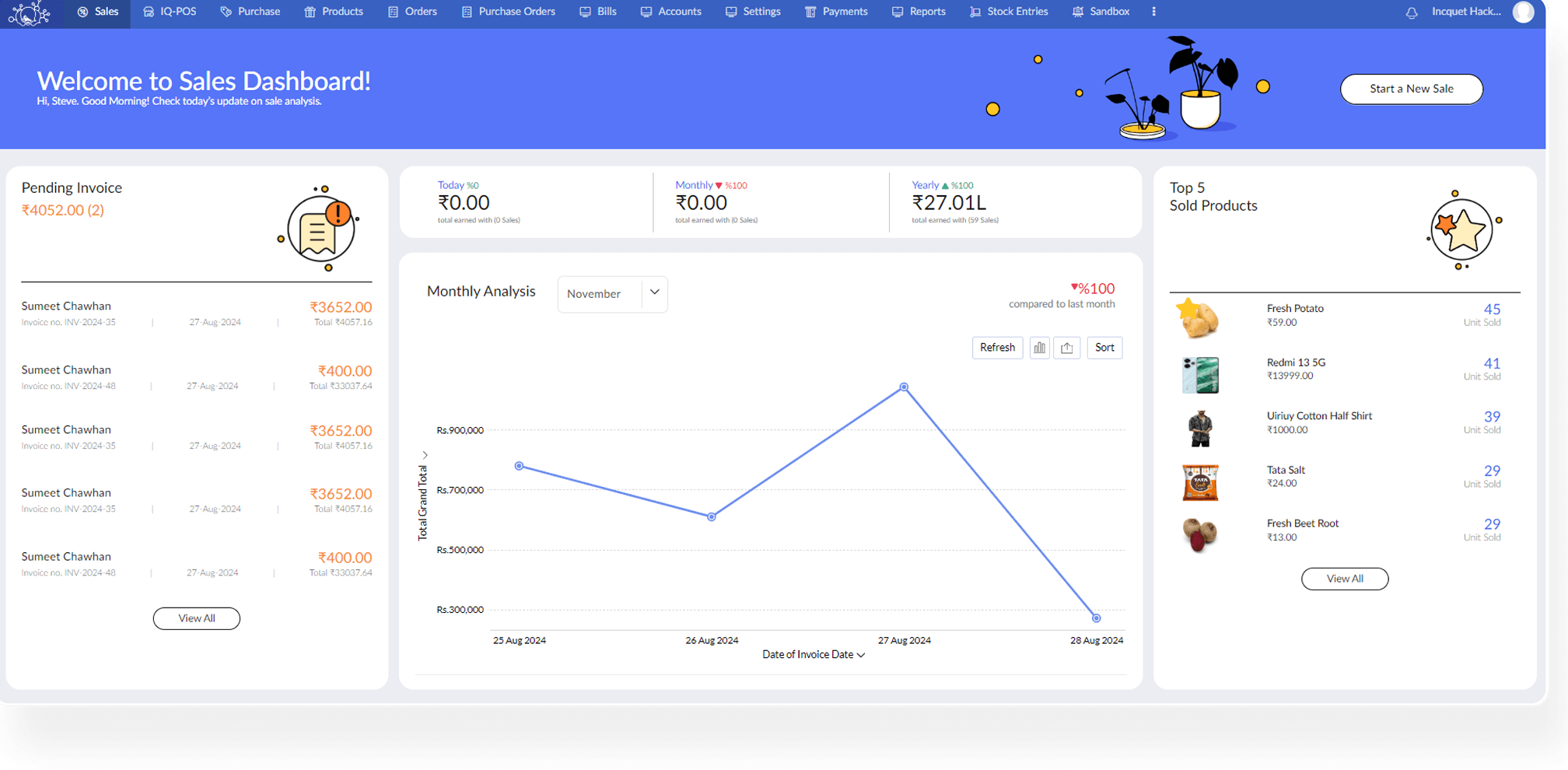Open notifications via bell icon

coord(1412,13)
